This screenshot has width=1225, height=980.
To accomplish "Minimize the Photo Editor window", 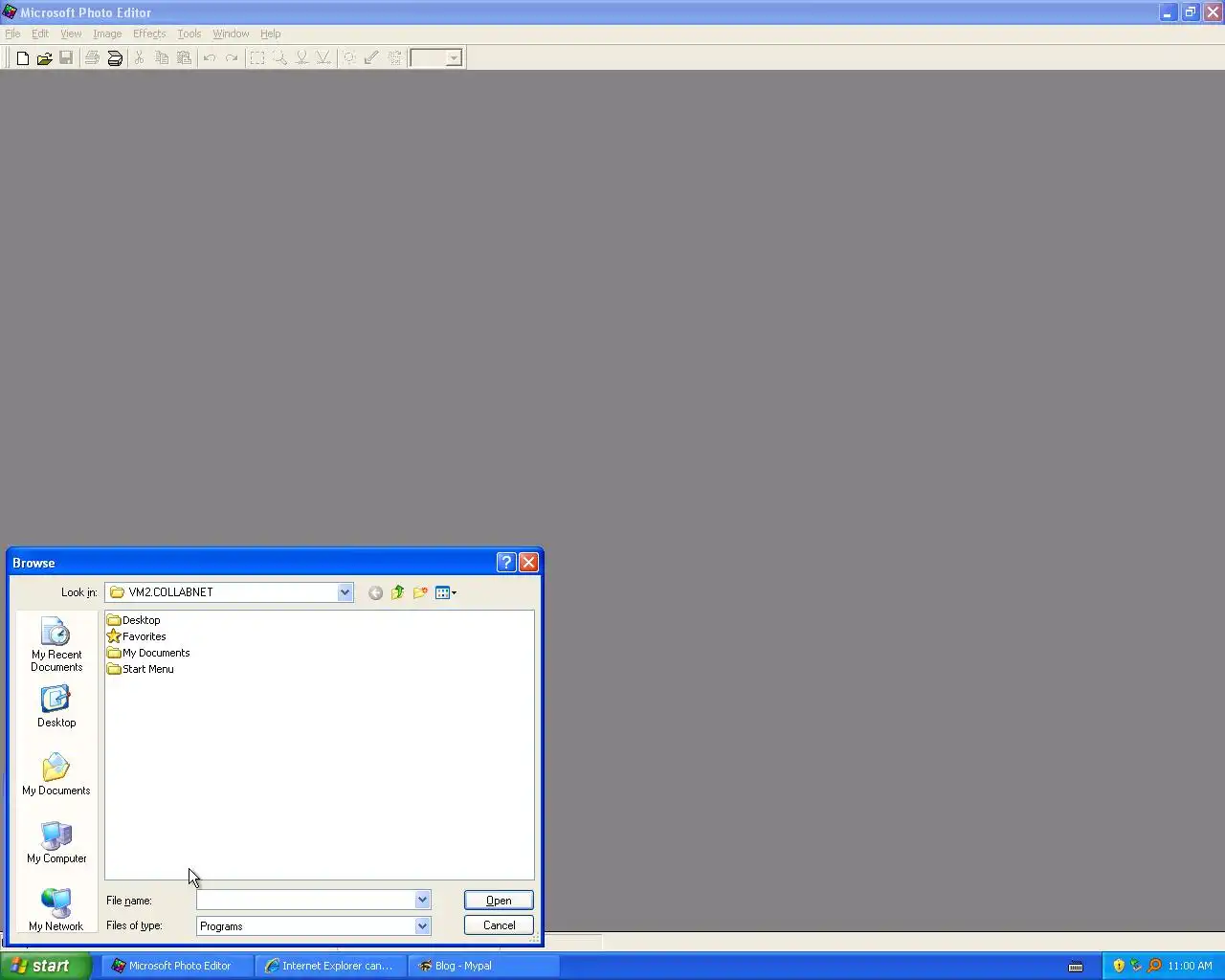I will point(1168,12).
